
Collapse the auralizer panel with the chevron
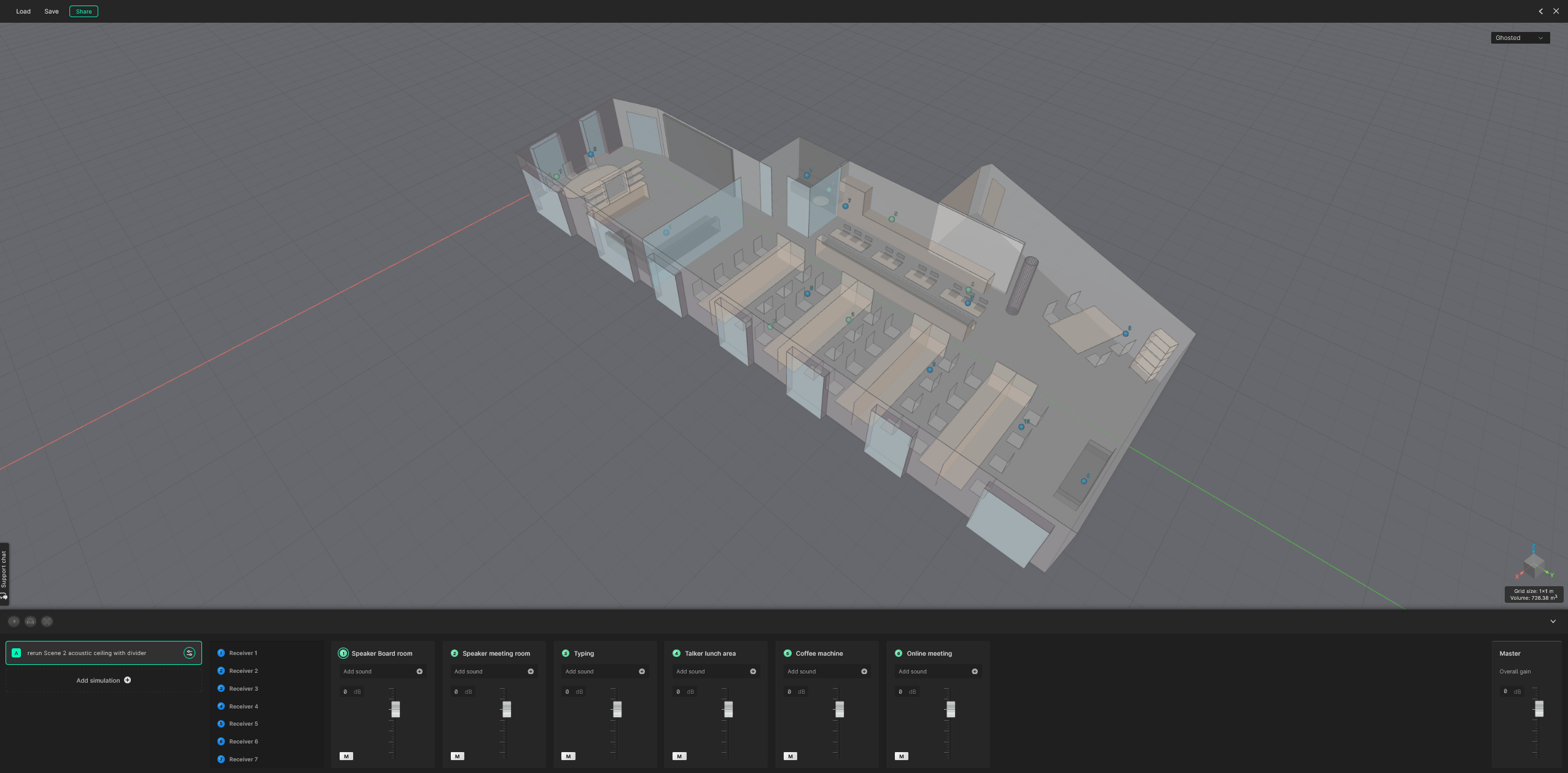click(x=1553, y=621)
